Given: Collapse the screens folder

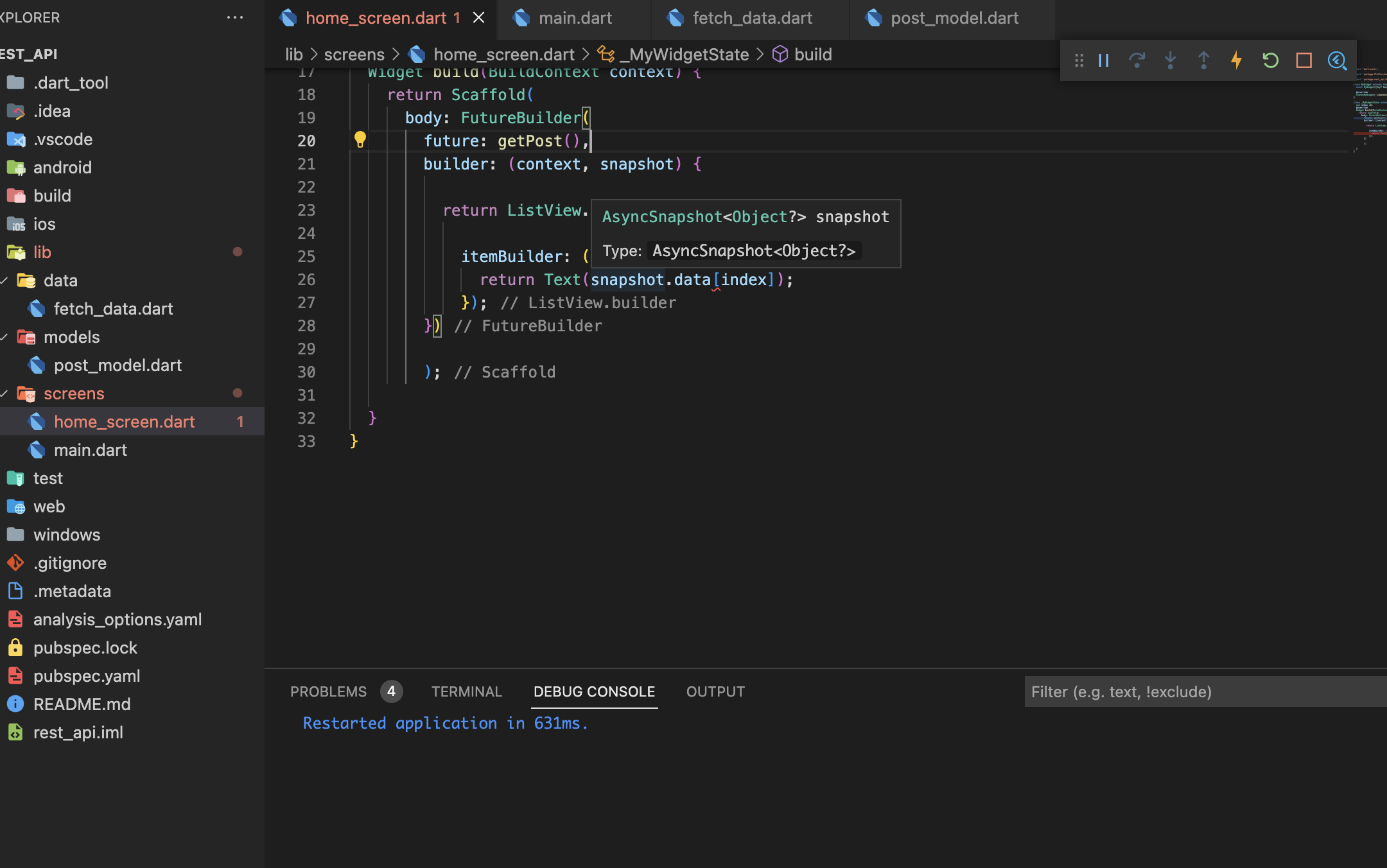Looking at the screenshot, I should (x=132, y=394).
